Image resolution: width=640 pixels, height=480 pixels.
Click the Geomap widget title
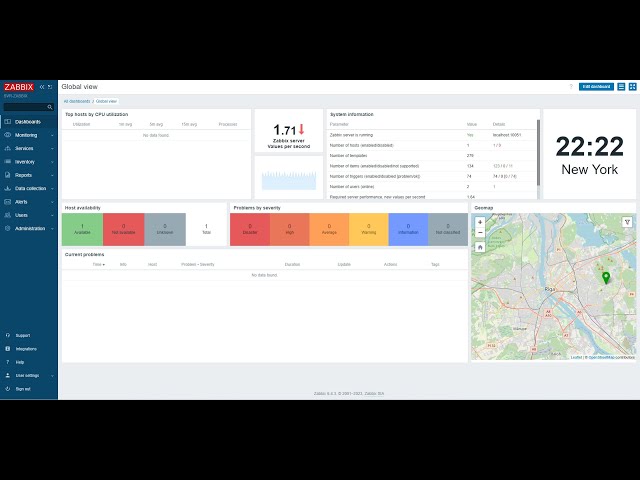(x=484, y=208)
